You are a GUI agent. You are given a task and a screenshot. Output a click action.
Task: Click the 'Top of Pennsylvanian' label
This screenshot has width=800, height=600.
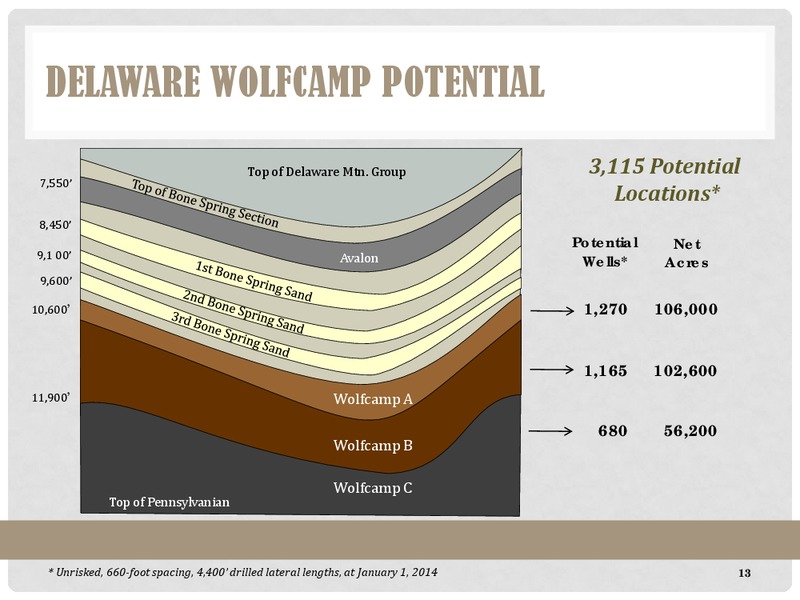coord(169,503)
